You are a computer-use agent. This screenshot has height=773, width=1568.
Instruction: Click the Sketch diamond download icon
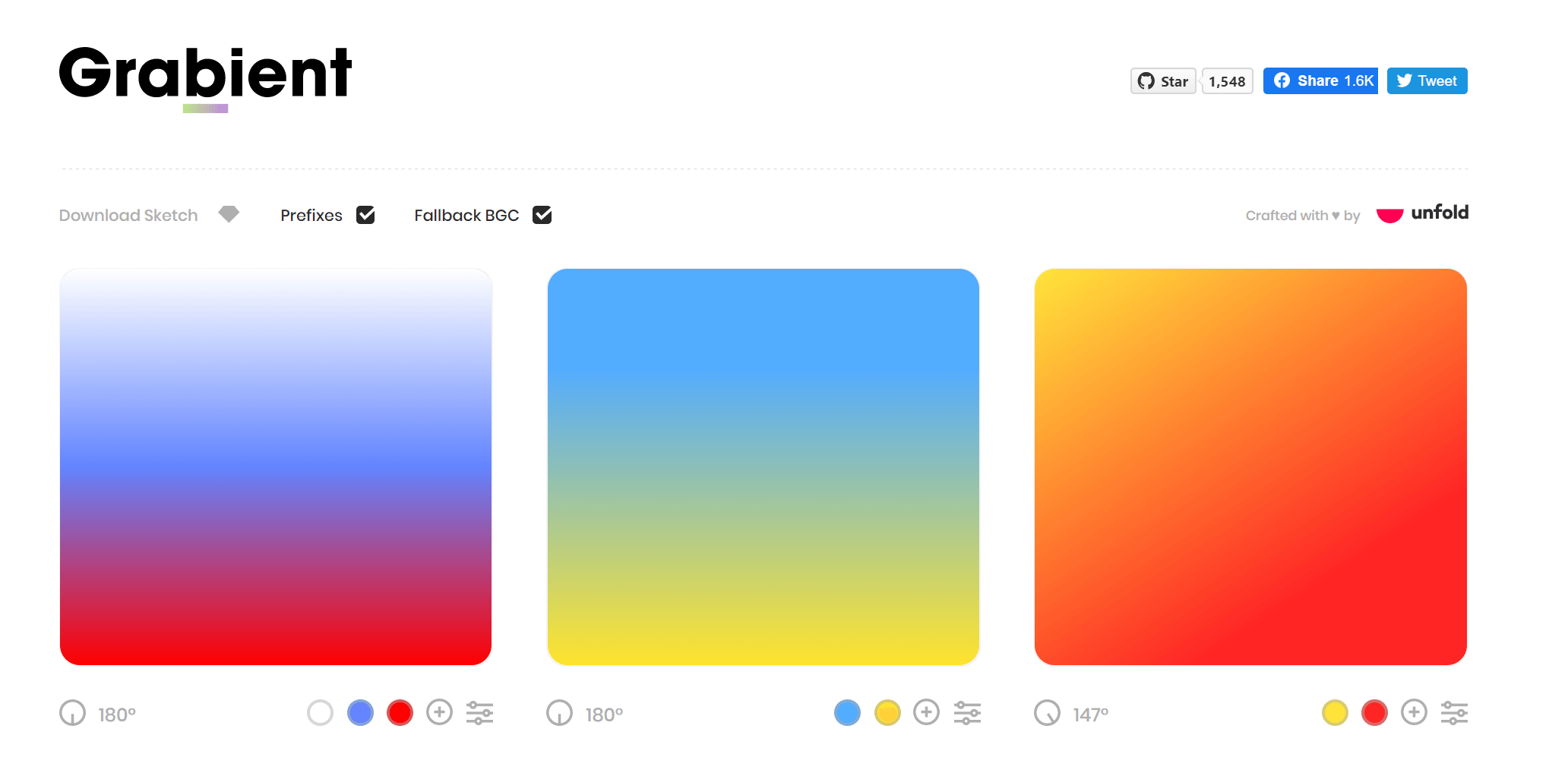(229, 214)
